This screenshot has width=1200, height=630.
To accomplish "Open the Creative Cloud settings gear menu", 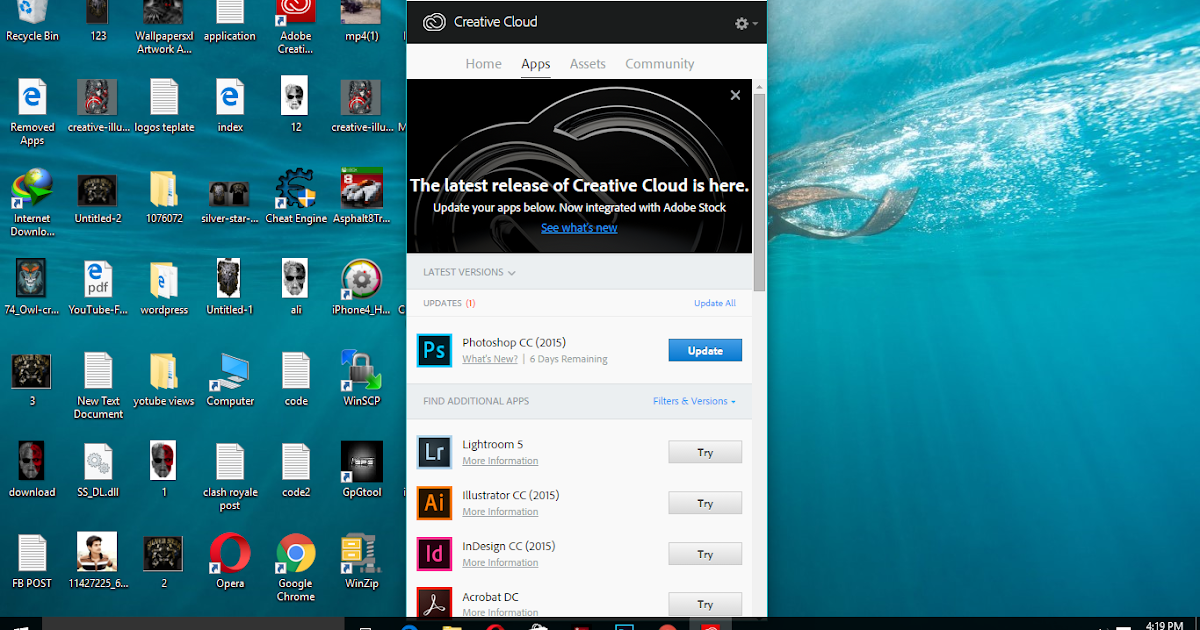I will (x=746, y=23).
